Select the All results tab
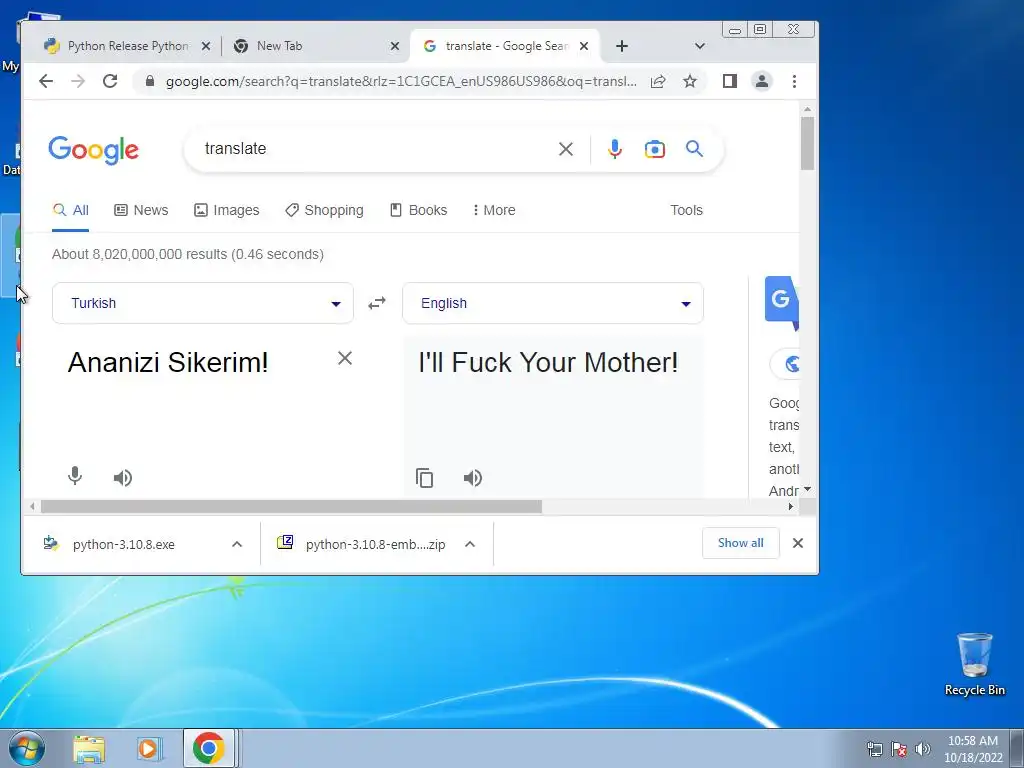The height and width of the screenshot is (768, 1024). coord(71,210)
